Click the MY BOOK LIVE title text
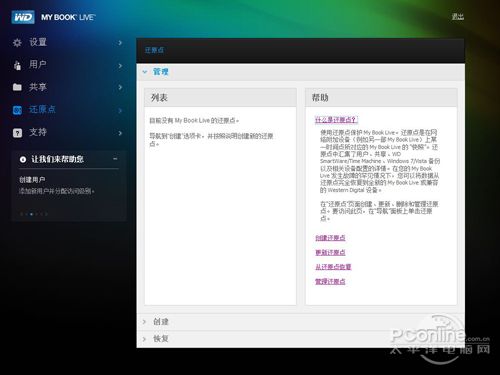This screenshot has width=500, height=375. [68, 17]
